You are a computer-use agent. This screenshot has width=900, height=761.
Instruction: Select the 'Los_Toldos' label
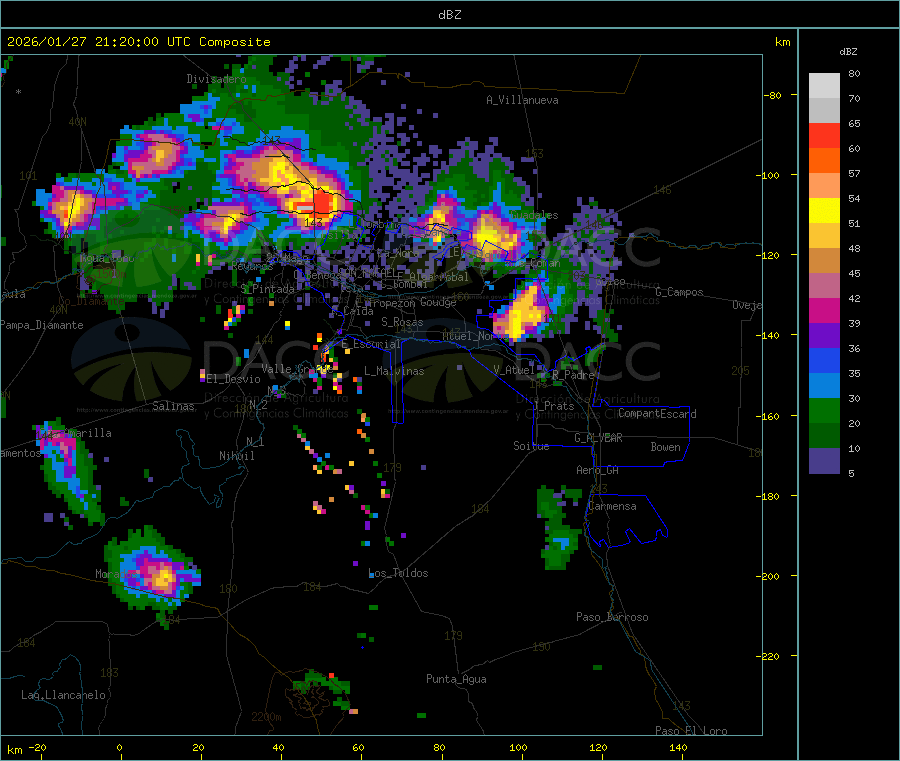click(398, 573)
